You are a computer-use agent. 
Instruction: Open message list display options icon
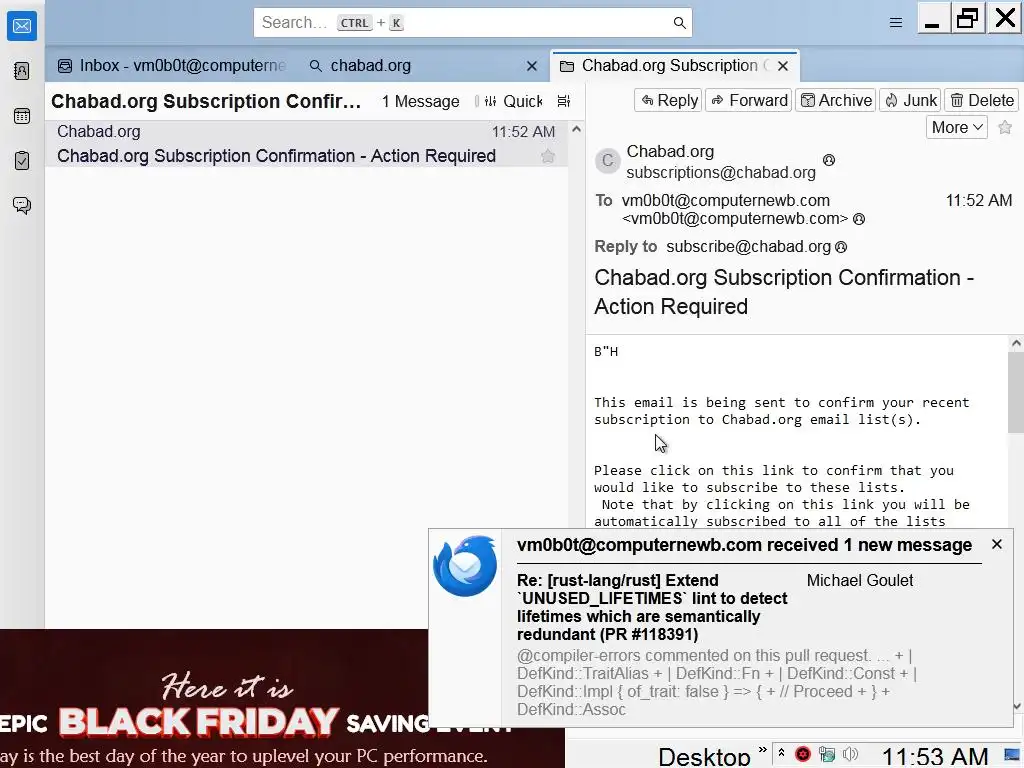(x=564, y=101)
